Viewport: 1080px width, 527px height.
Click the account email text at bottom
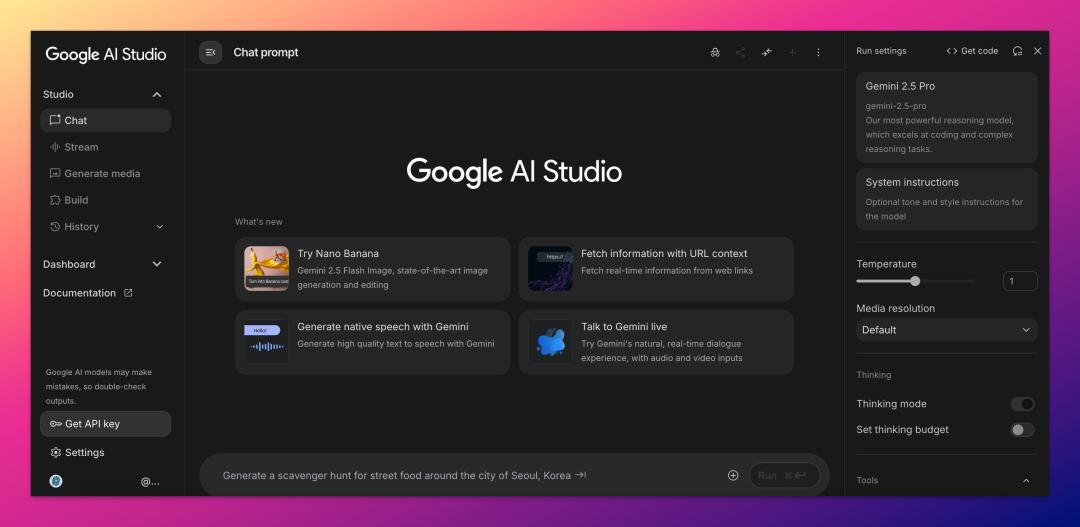[150, 482]
